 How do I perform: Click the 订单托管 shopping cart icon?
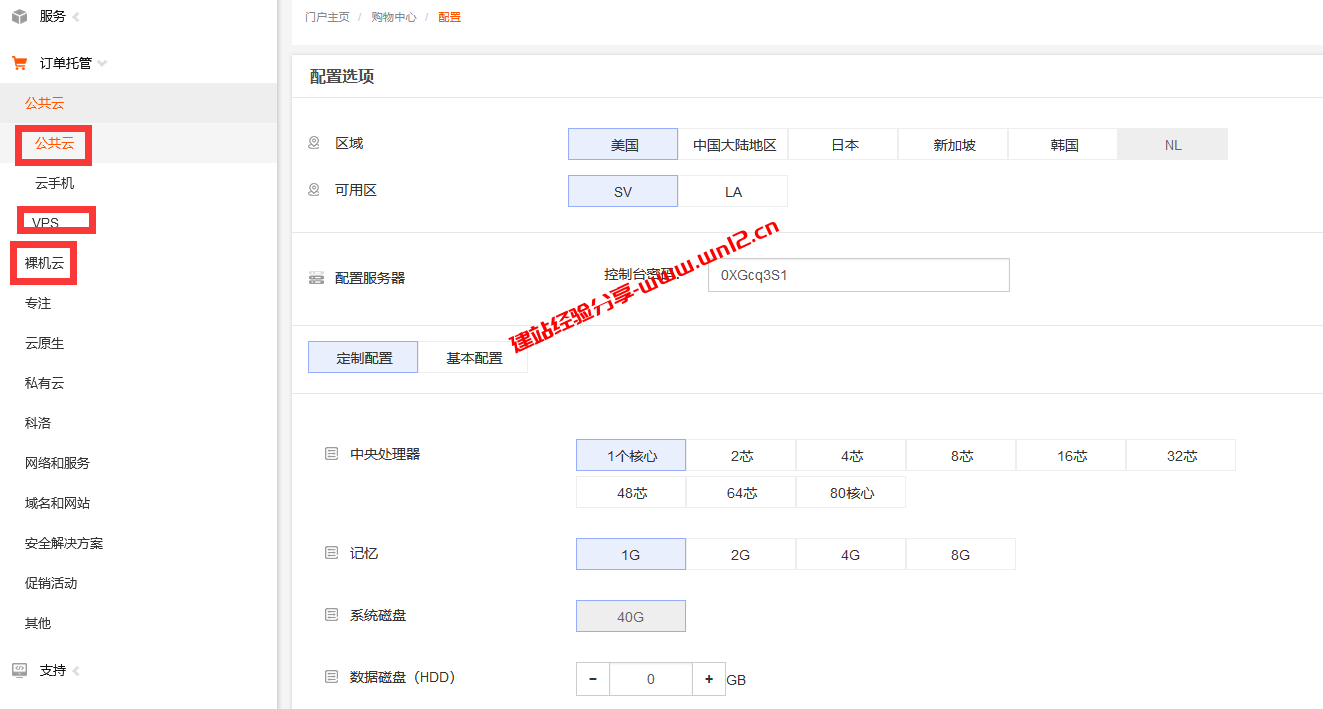[x=19, y=63]
